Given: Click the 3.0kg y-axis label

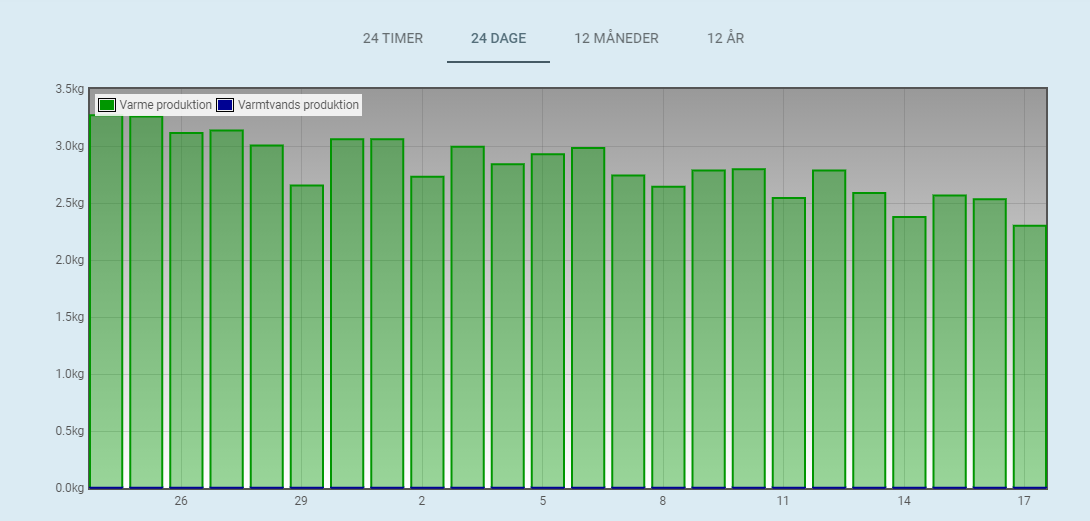Looking at the screenshot, I should 70,146.
